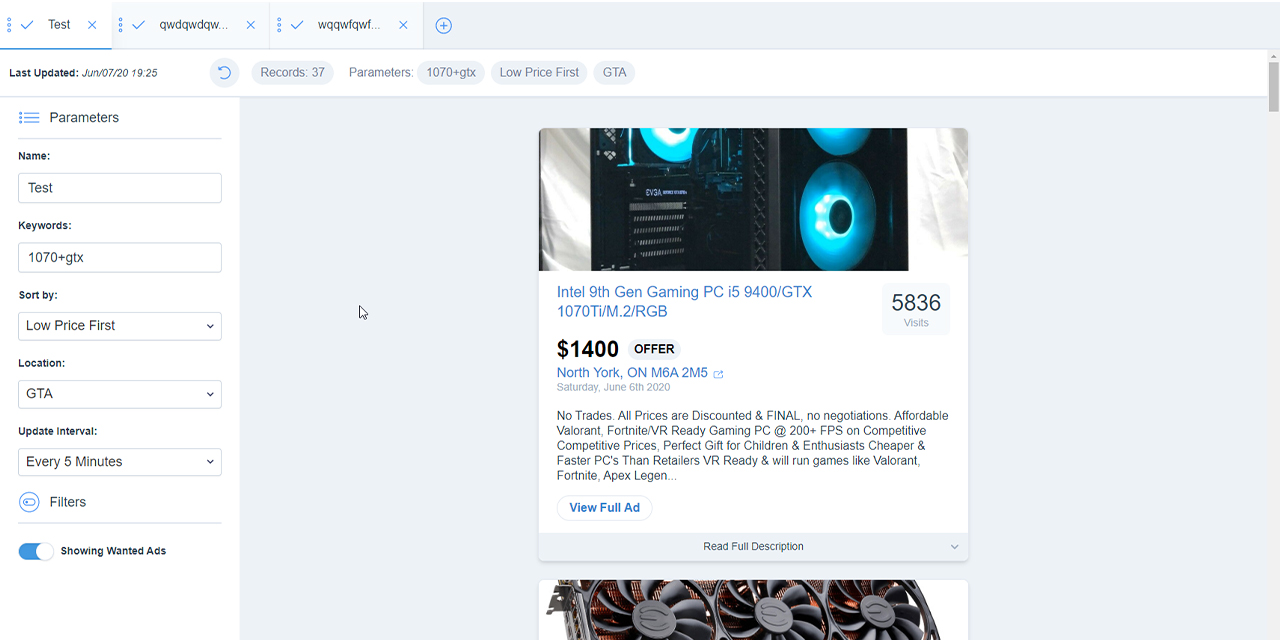Click the checkmark icon on the qwdqwdqw tab

[x=137, y=24]
